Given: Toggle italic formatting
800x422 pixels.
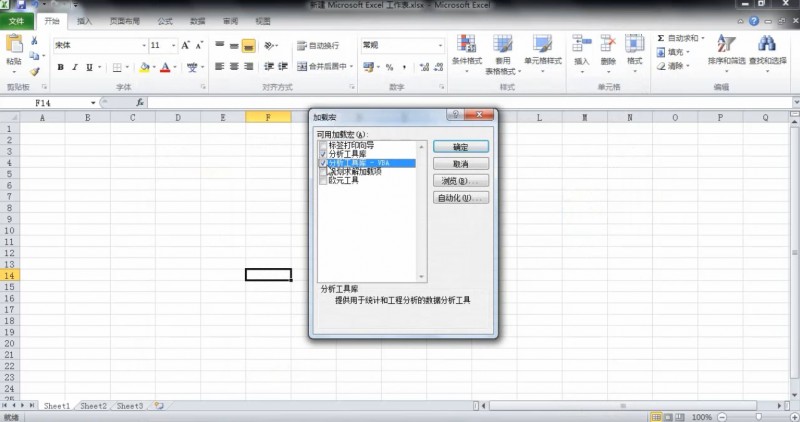Looking at the screenshot, I should pyautogui.click(x=74, y=67).
